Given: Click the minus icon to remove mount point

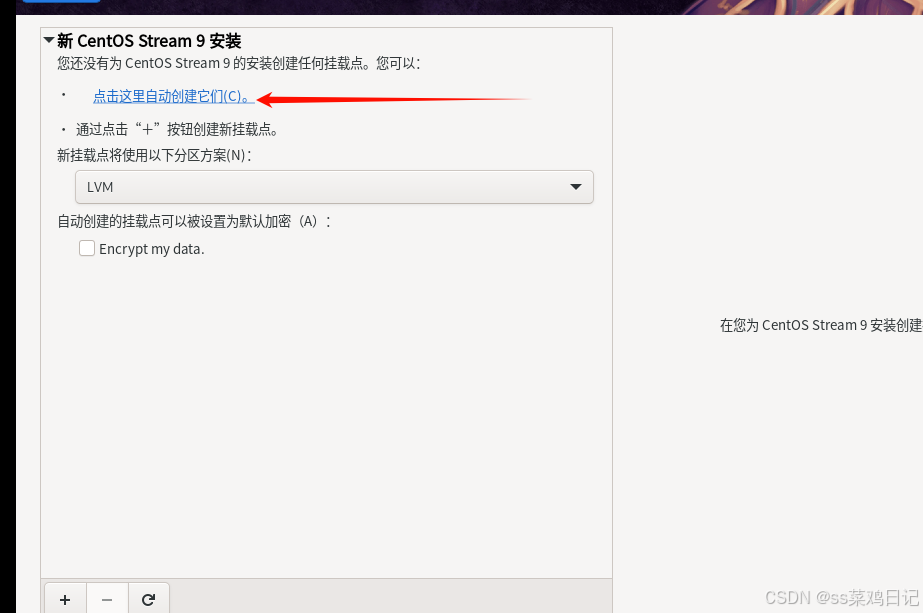Looking at the screenshot, I should (107, 599).
